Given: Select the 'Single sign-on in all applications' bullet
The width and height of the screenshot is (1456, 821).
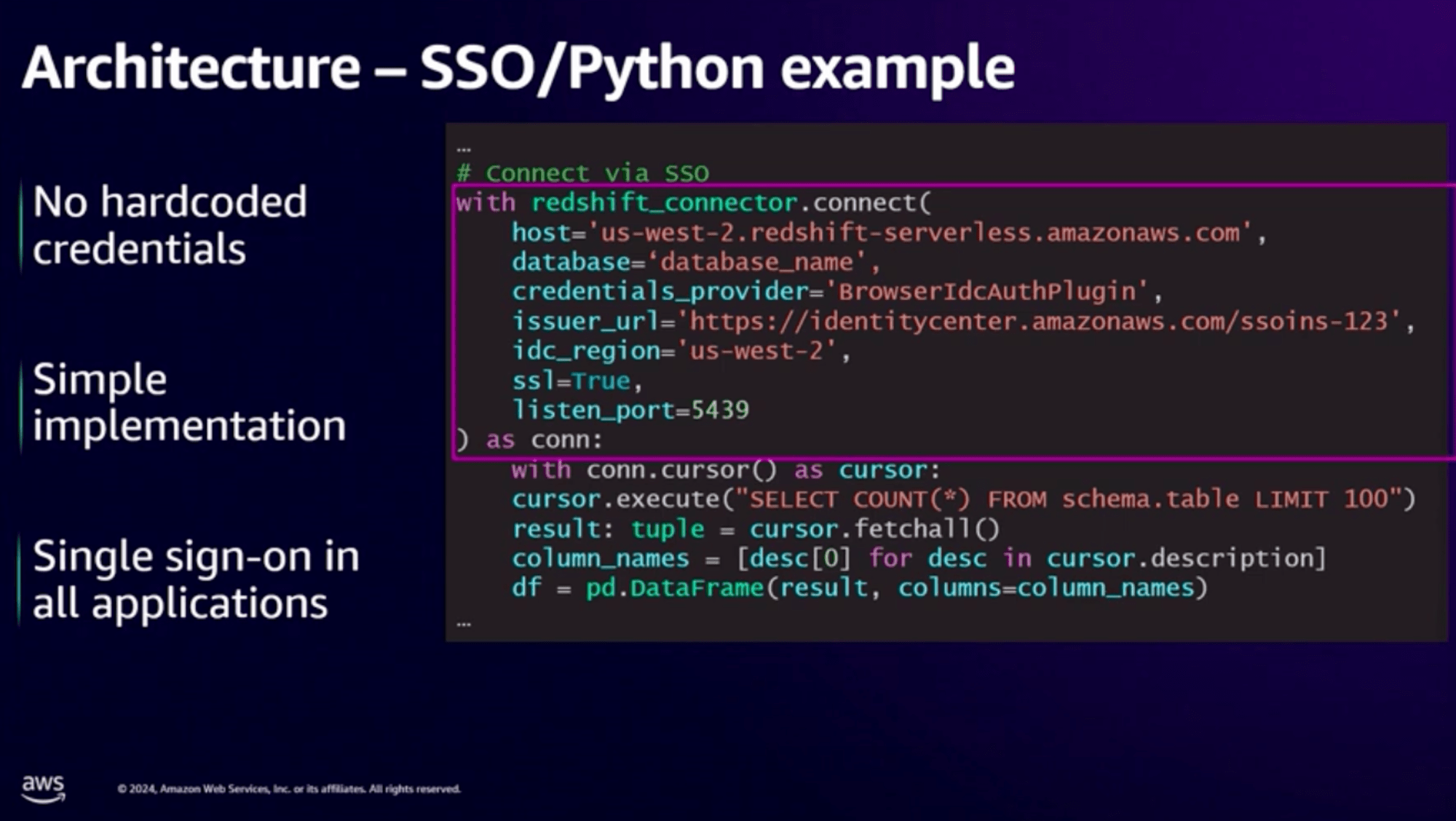Looking at the screenshot, I should (x=196, y=579).
